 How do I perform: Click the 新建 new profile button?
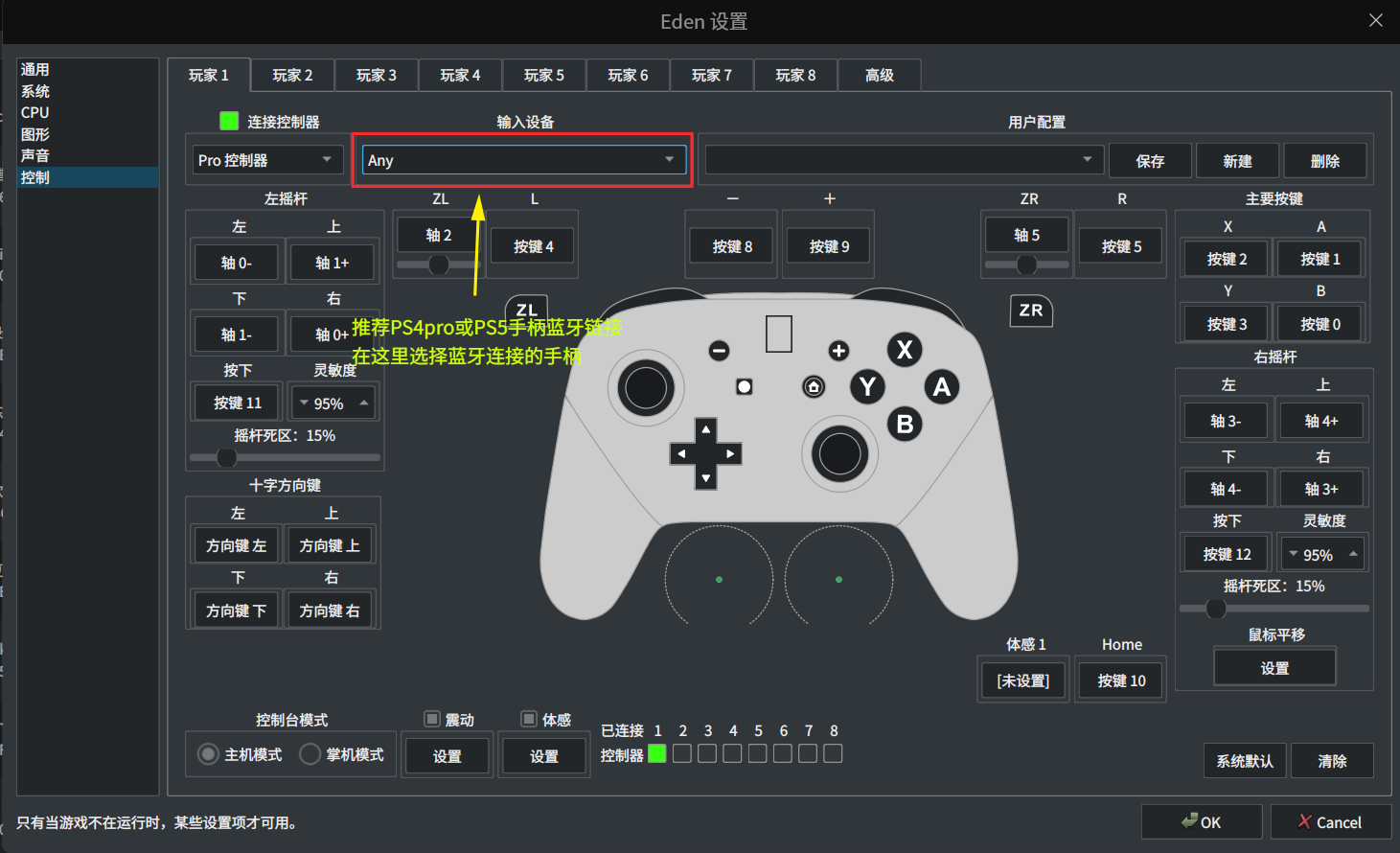click(x=1237, y=161)
